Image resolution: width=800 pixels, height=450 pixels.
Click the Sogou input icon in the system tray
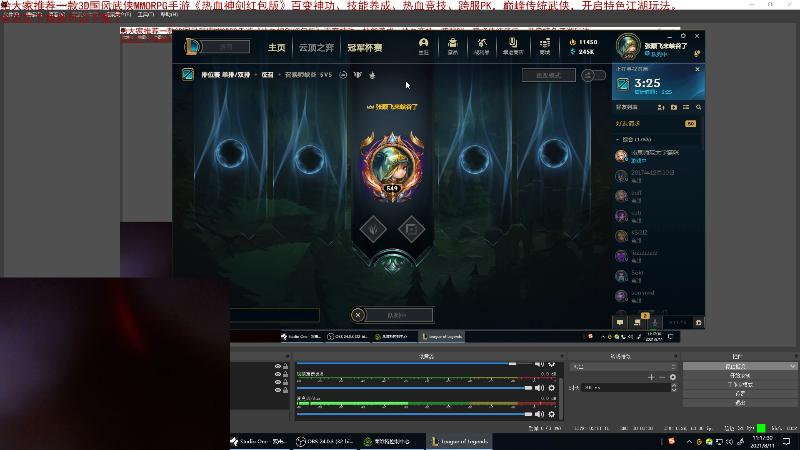[x=671, y=441]
